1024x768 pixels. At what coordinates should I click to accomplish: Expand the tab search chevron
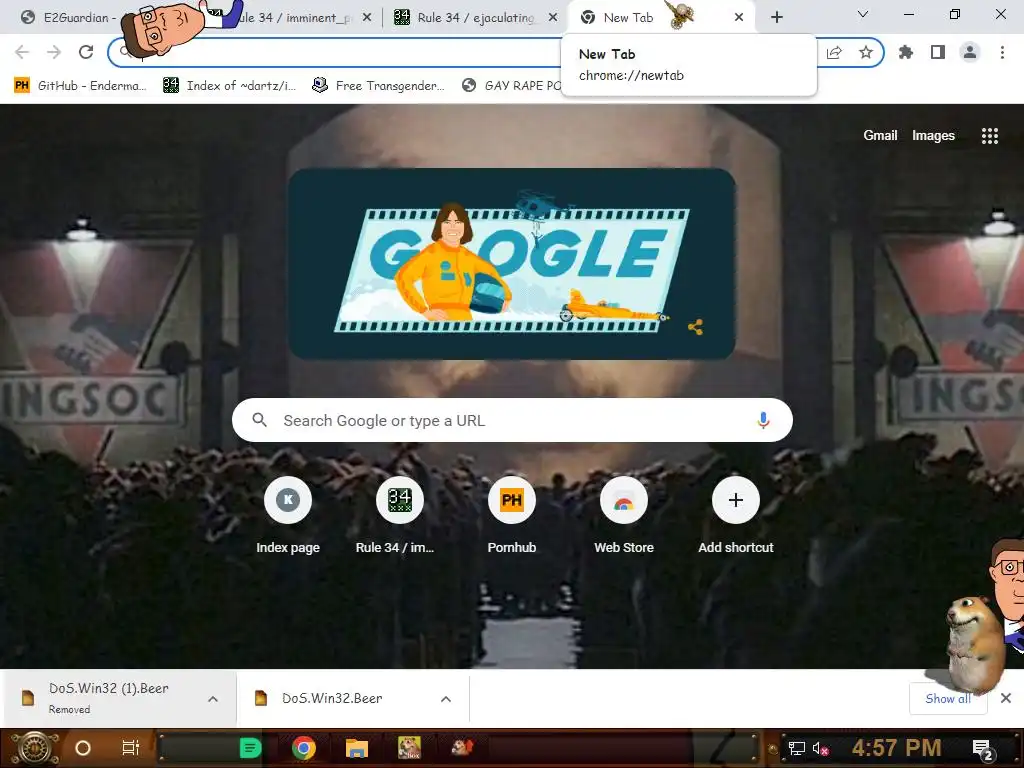[x=862, y=14]
